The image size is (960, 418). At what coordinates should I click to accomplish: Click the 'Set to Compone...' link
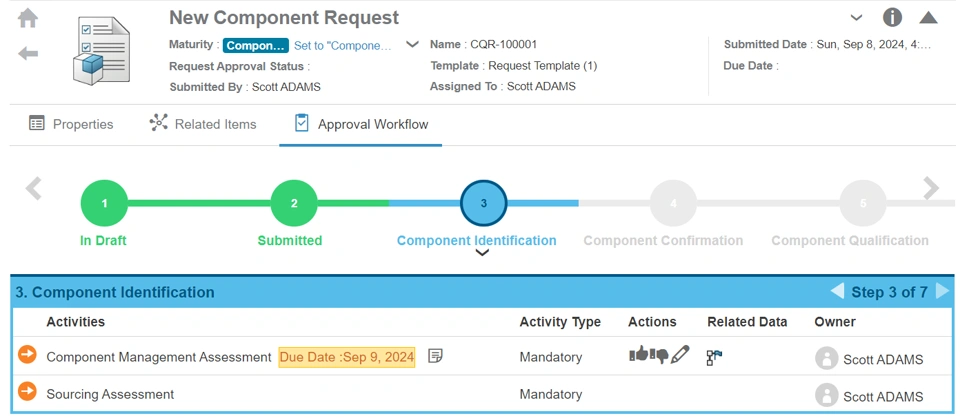(342, 45)
